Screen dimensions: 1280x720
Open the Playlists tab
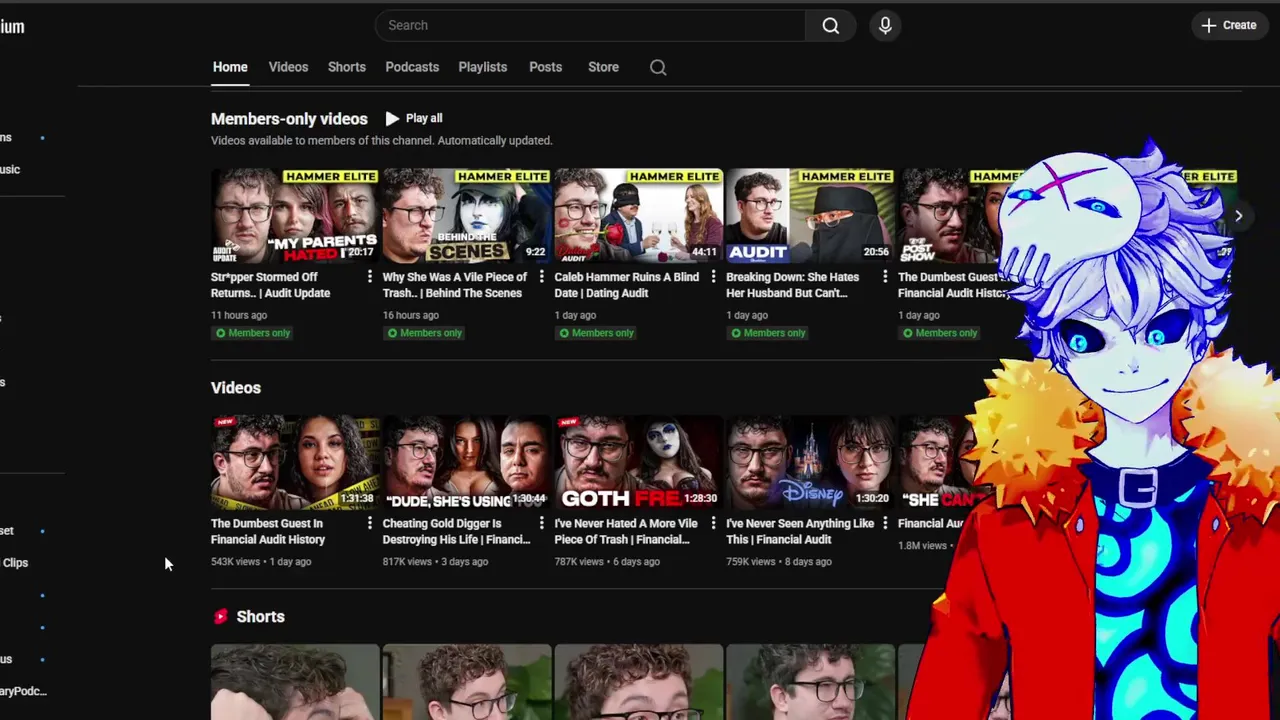[483, 67]
